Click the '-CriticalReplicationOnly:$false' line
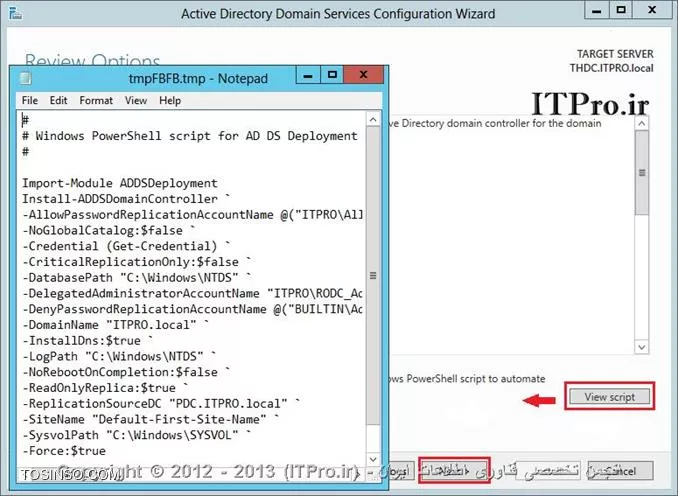This screenshot has width=678, height=496. coord(137,262)
